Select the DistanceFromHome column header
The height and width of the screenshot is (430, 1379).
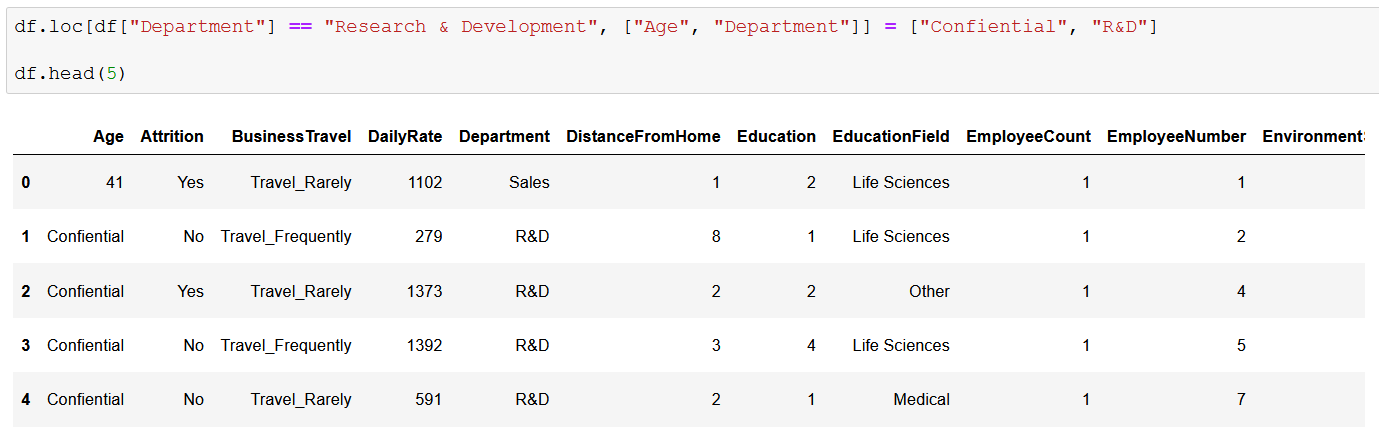pyautogui.click(x=643, y=137)
